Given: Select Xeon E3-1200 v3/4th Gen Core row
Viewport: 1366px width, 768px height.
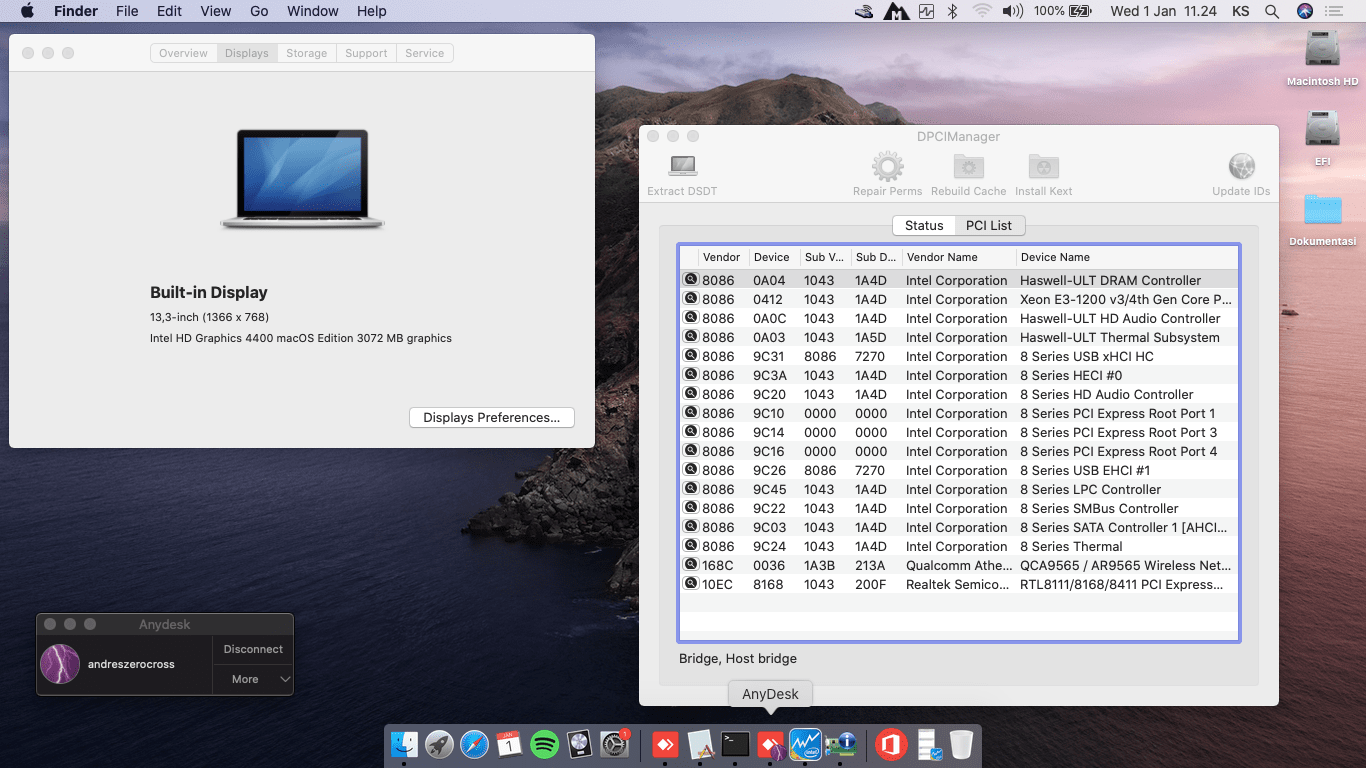Looking at the screenshot, I should [x=959, y=299].
